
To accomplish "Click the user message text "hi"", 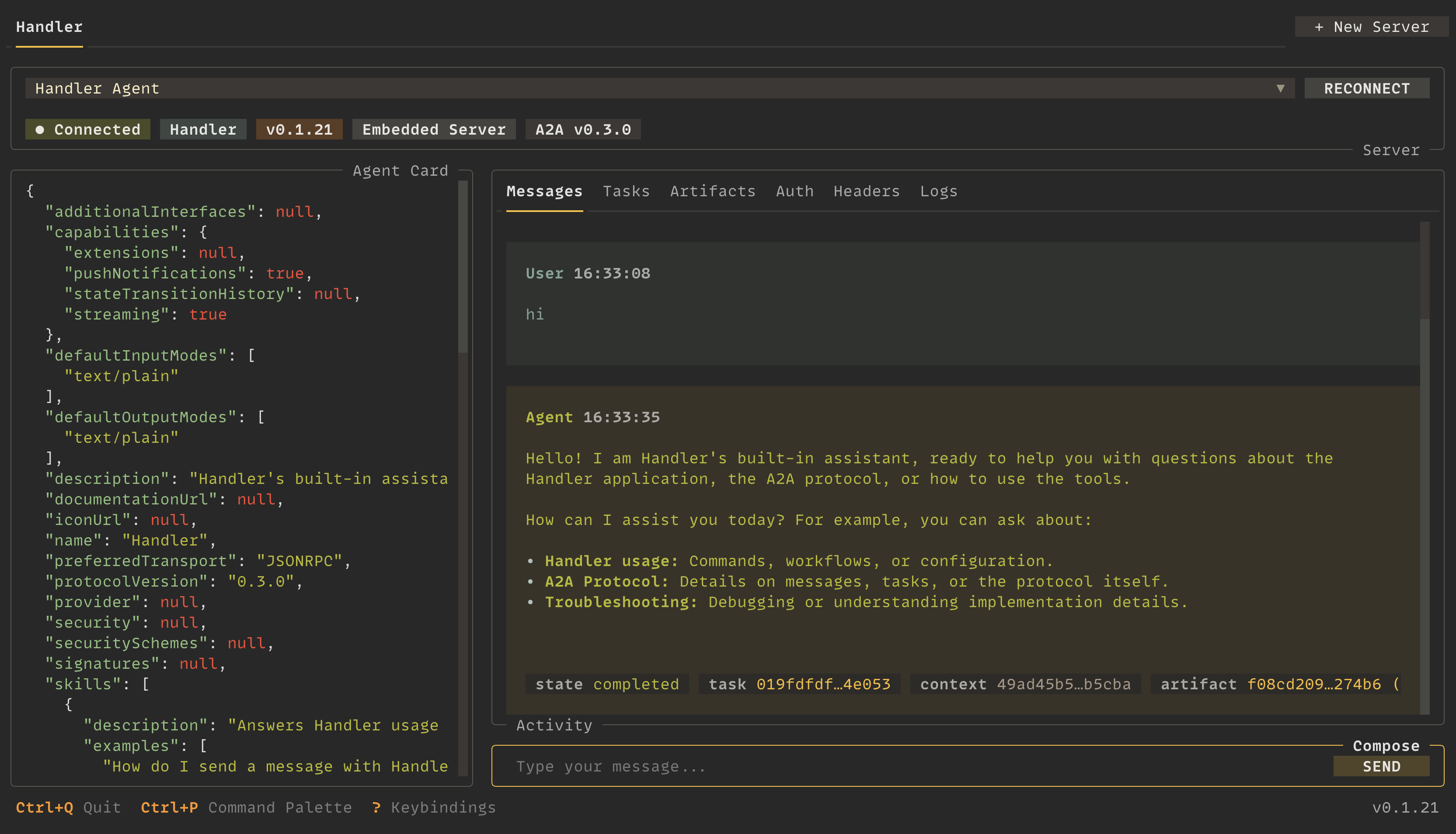I will pyautogui.click(x=535, y=314).
